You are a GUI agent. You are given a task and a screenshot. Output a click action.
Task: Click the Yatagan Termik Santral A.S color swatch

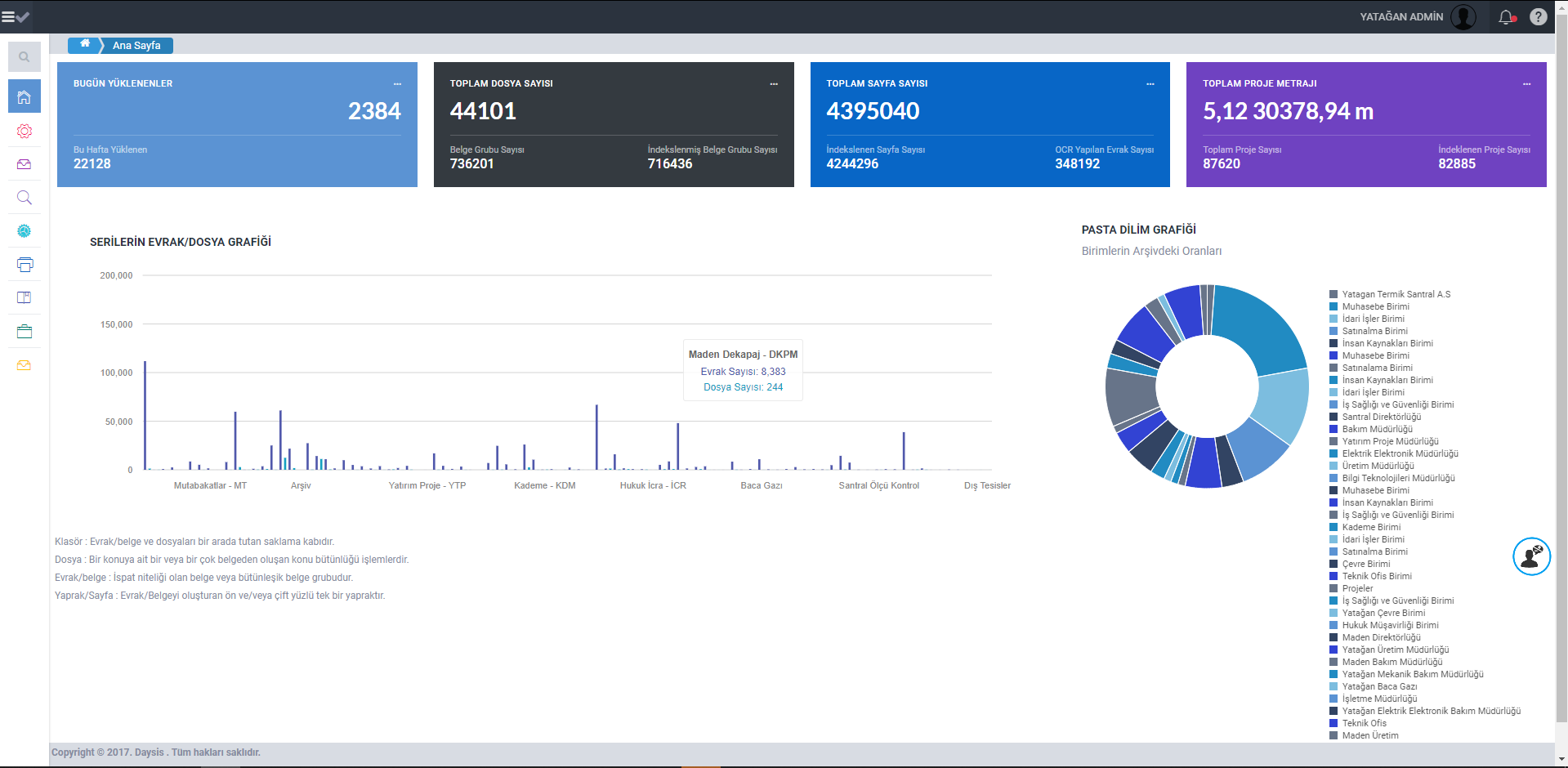[1333, 294]
